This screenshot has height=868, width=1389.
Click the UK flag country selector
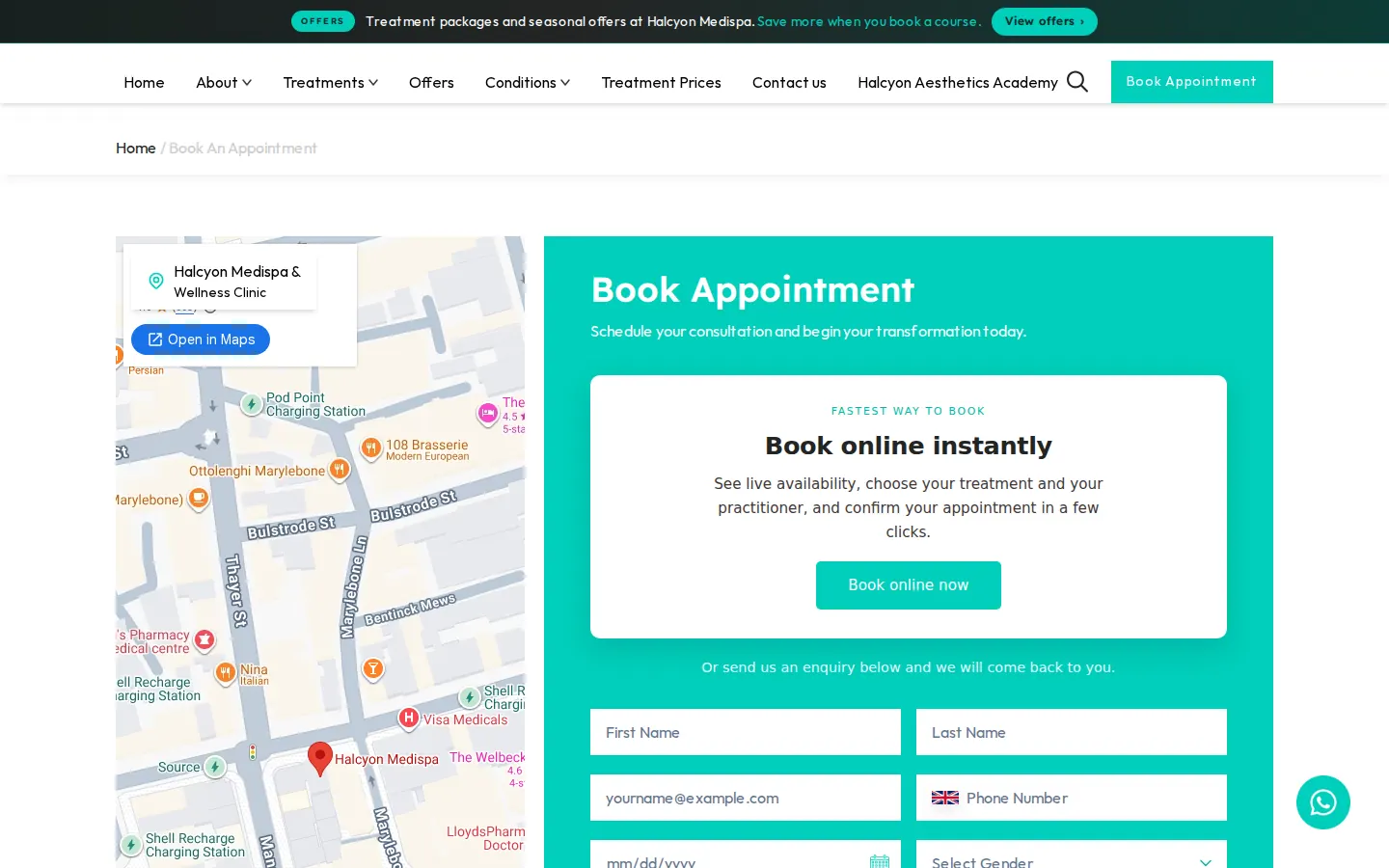click(x=945, y=798)
